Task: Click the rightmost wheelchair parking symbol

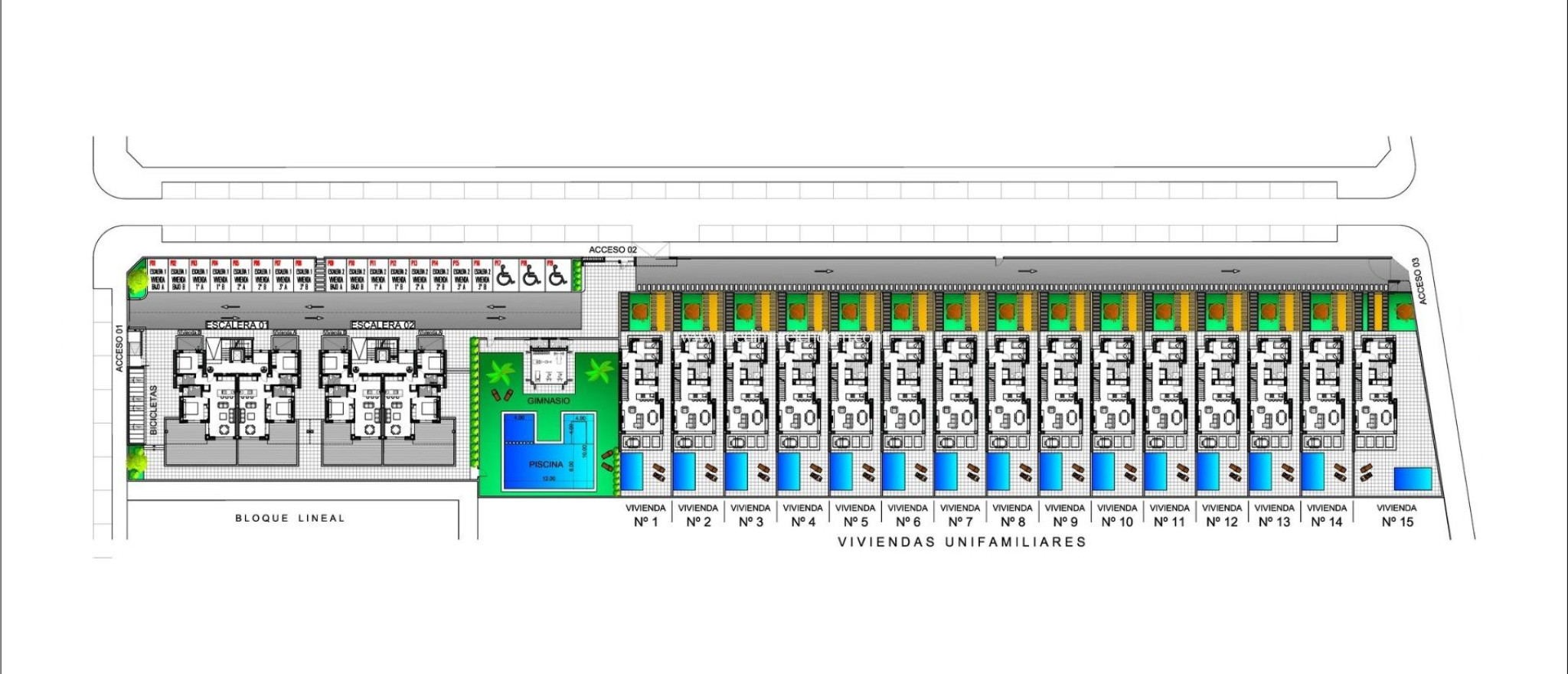Action: [557, 276]
